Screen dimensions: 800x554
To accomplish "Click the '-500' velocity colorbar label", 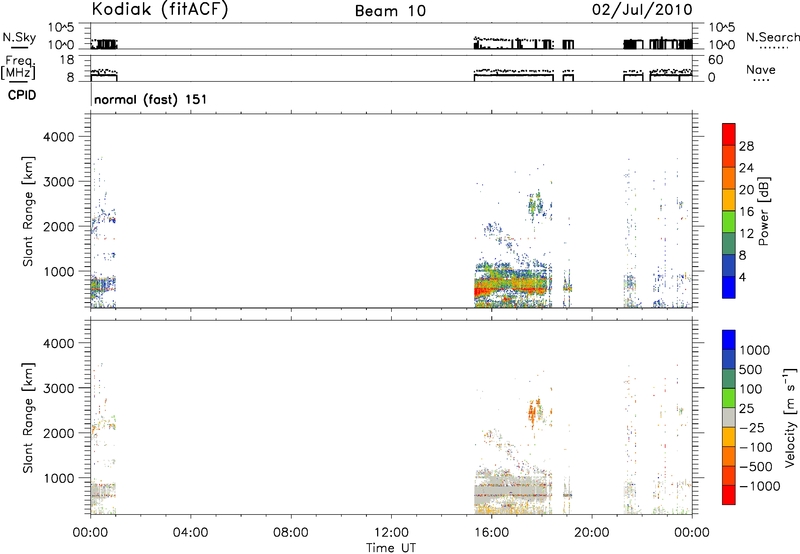I will click(755, 467).
